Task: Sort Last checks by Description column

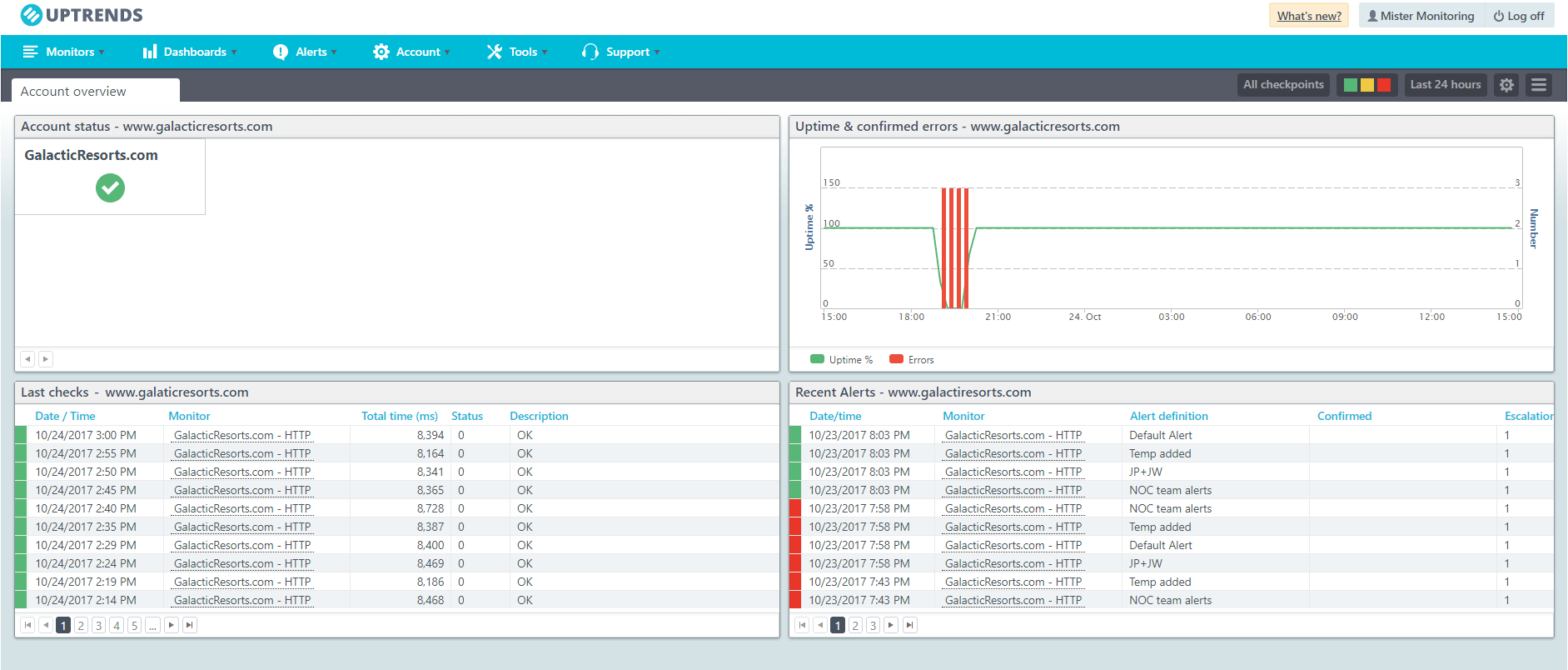Action: [x=539, y=416]
